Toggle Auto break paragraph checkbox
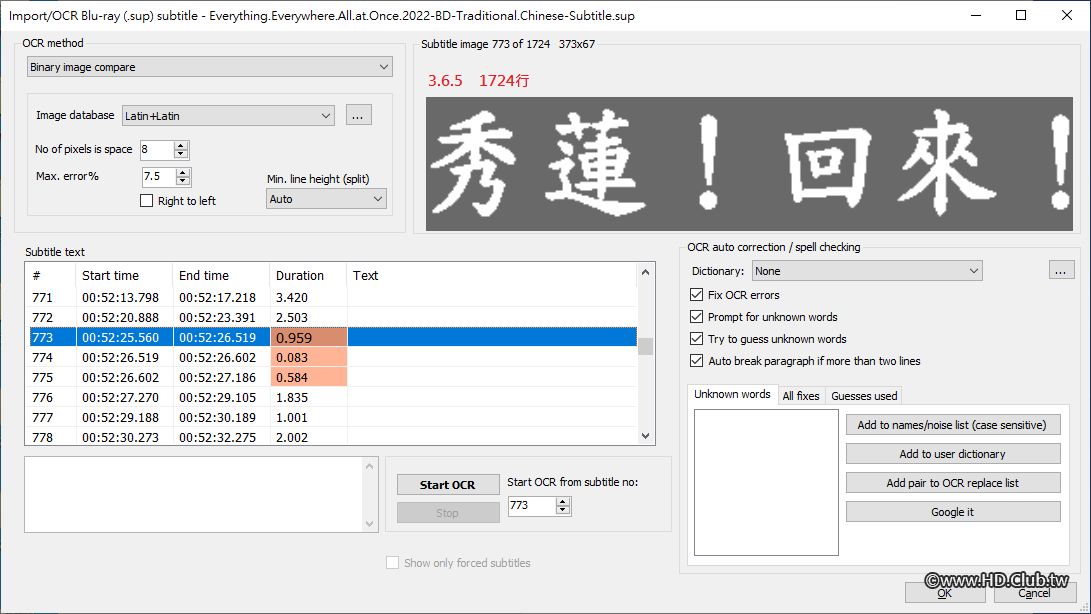Screen dimensions: 1091x614 click(x=696, y=361)
